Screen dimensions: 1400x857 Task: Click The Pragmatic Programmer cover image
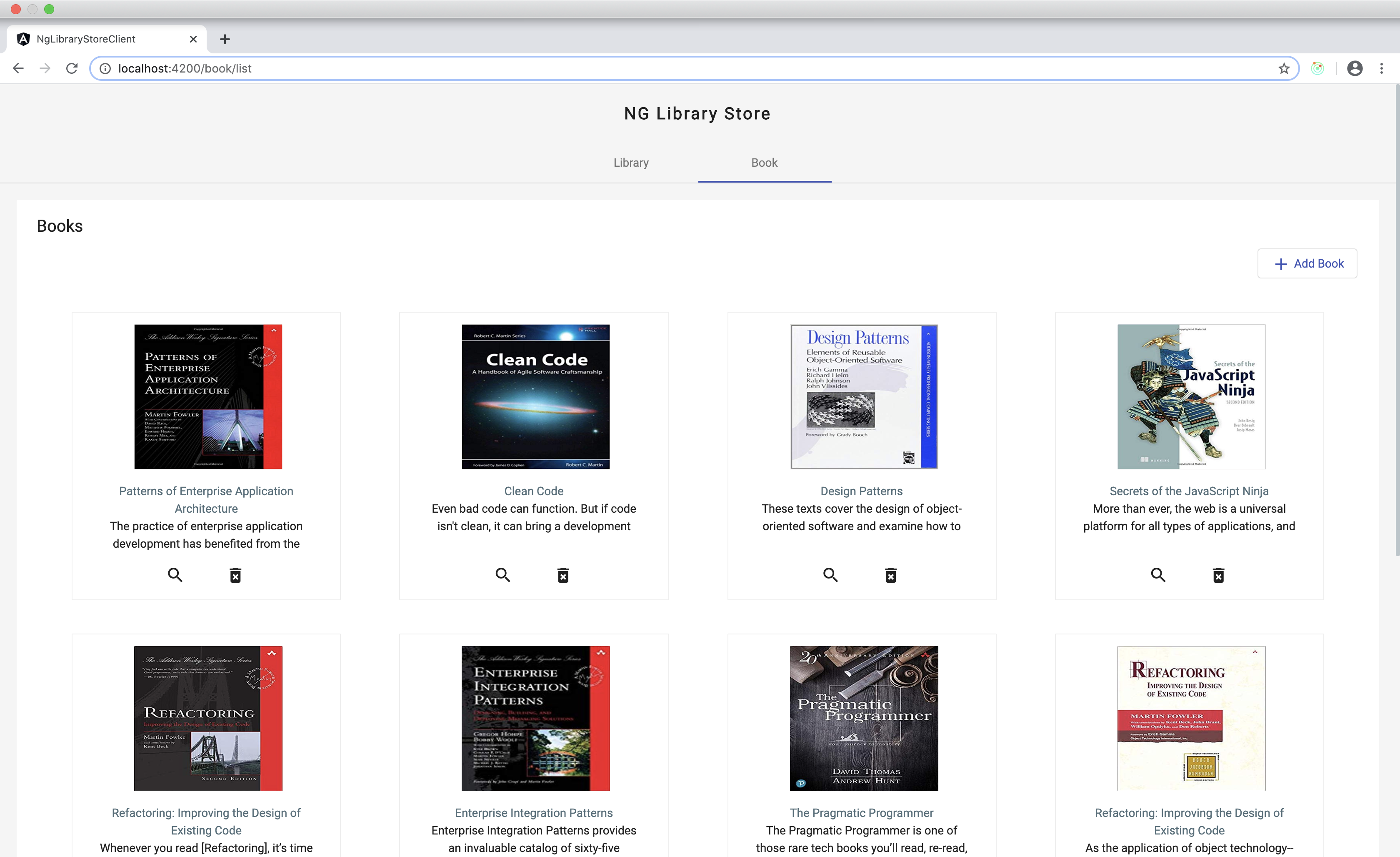pyautogui.click(x=864, y=718)
